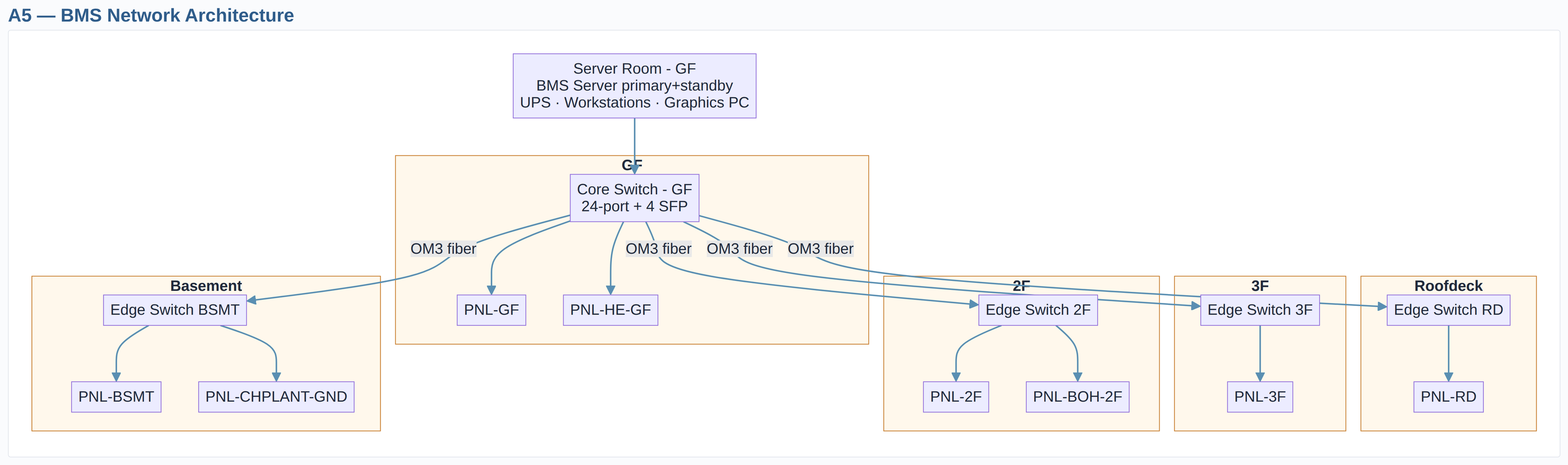The height and width of the screenshot is (465, 1568).
Task: Select the PNL-RD panel node
Action: [1447, 397]
